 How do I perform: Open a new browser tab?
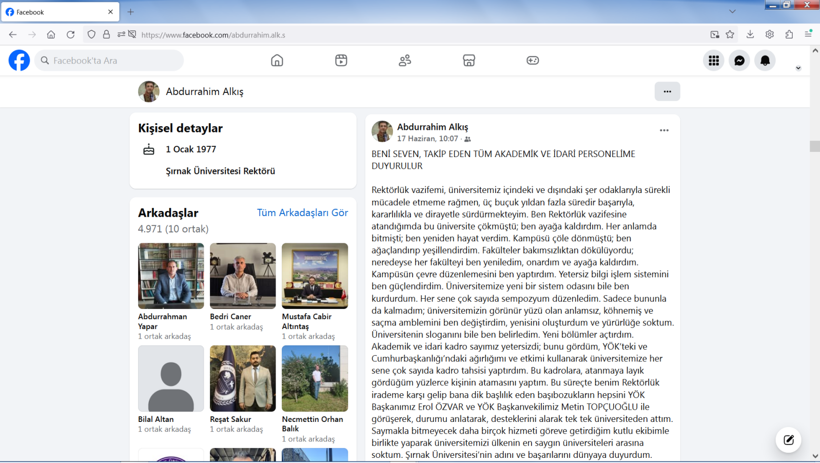[131, 12]
